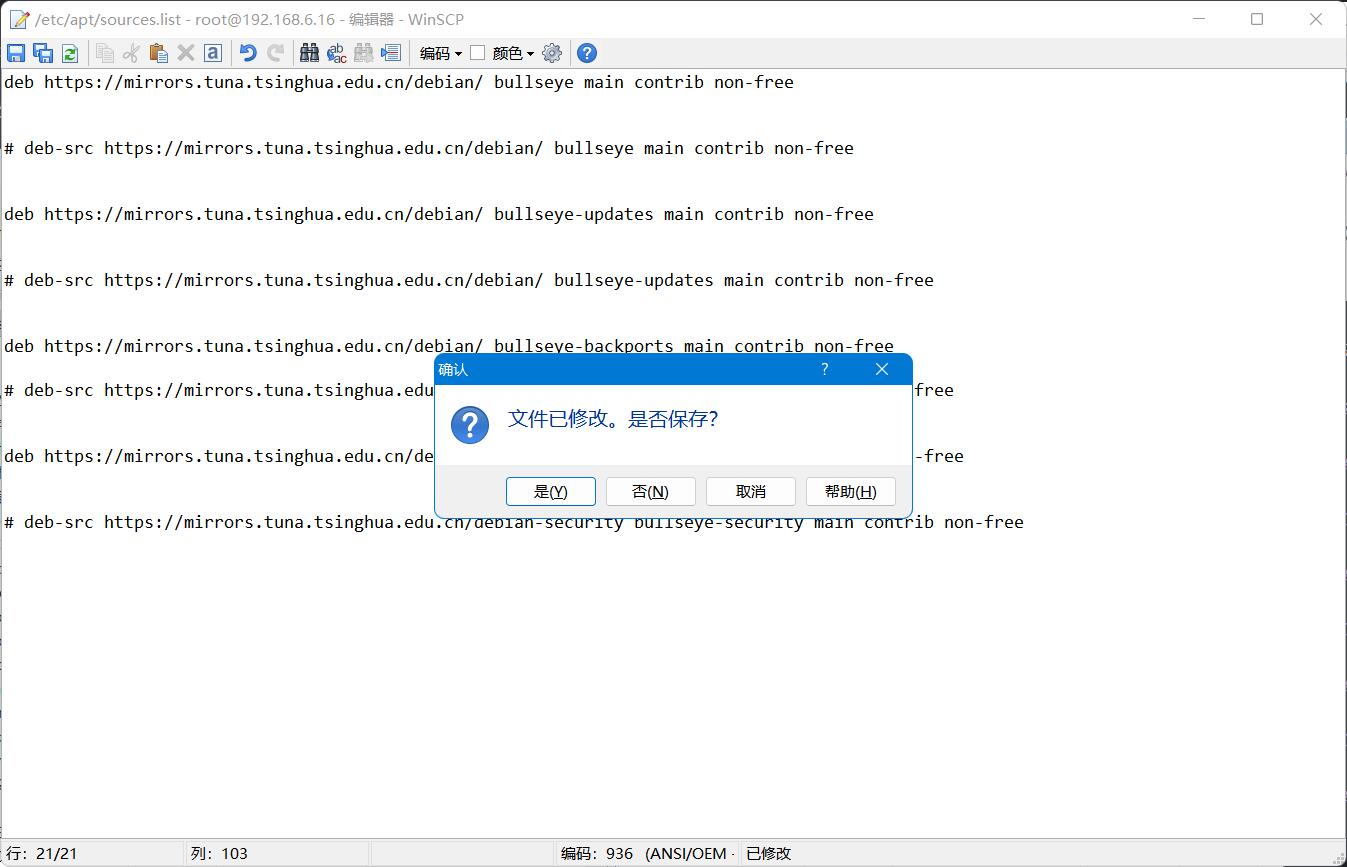Click the '# deb-src ... bullseye-updates main' line
Viewport: 1347px width, 867px height.
tap(469, 280)
